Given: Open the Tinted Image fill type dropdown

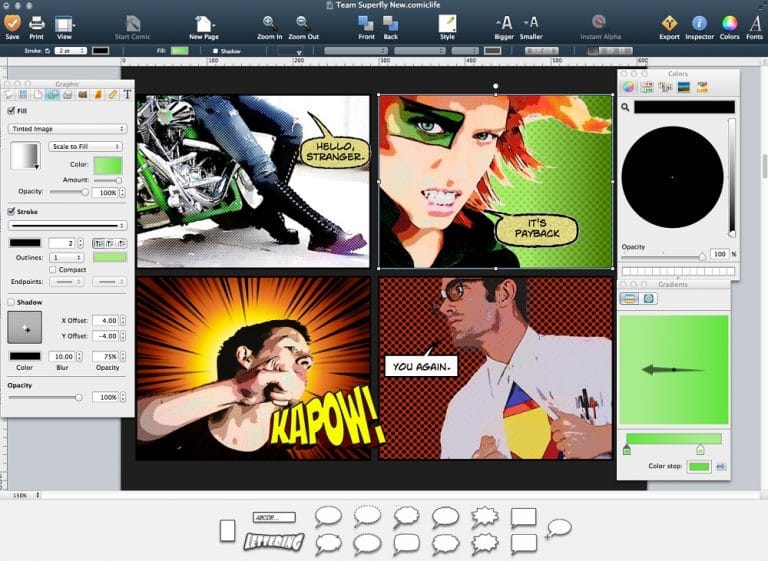Looking at the screenshot, I should [67, 129].
